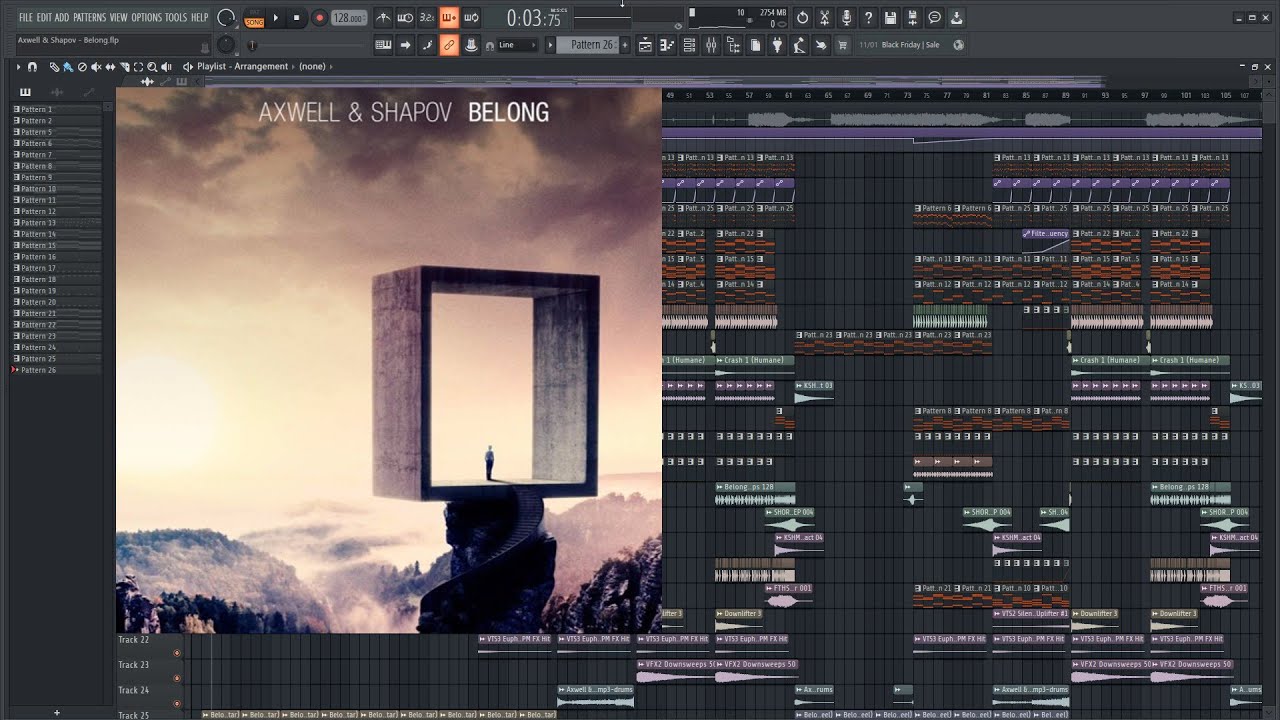Click the Stop button

coord(296,18)
